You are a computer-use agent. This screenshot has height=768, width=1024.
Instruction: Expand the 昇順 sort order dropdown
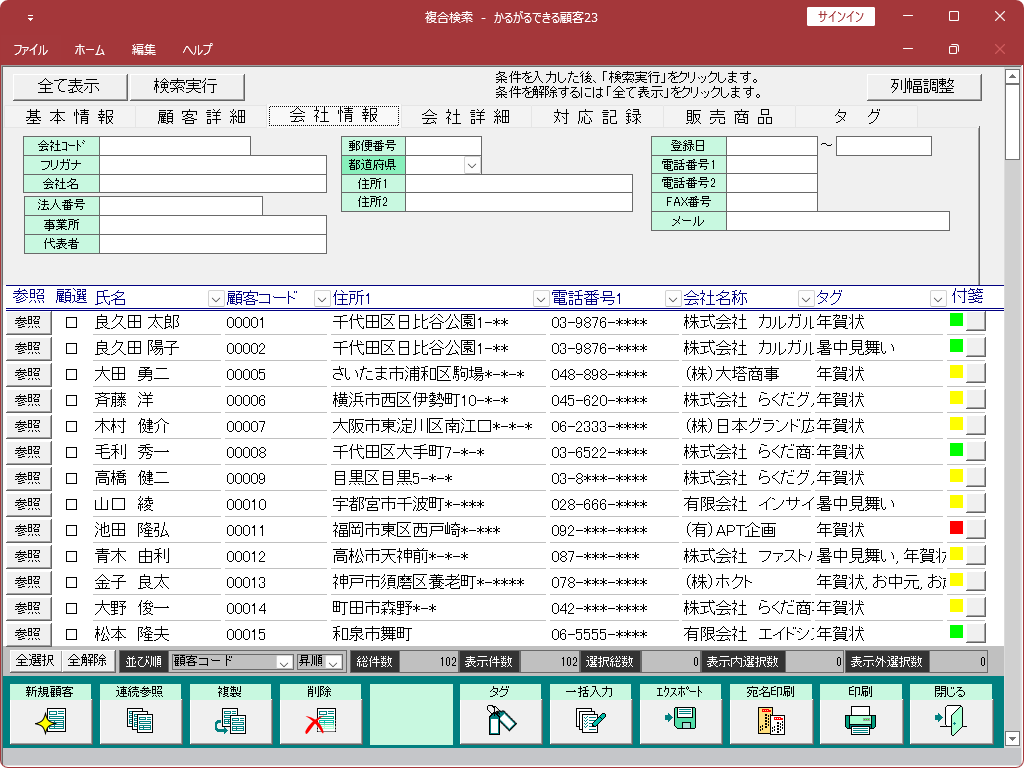point(334,662)
